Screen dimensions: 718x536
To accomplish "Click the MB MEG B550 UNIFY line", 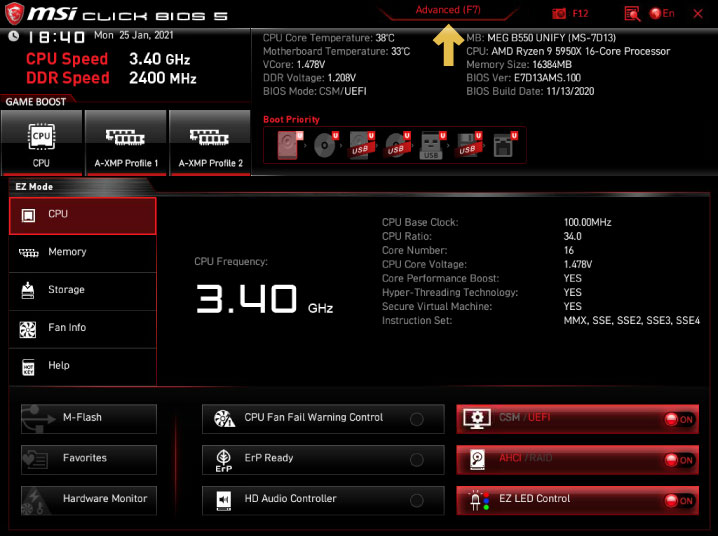I will [541, 38].
